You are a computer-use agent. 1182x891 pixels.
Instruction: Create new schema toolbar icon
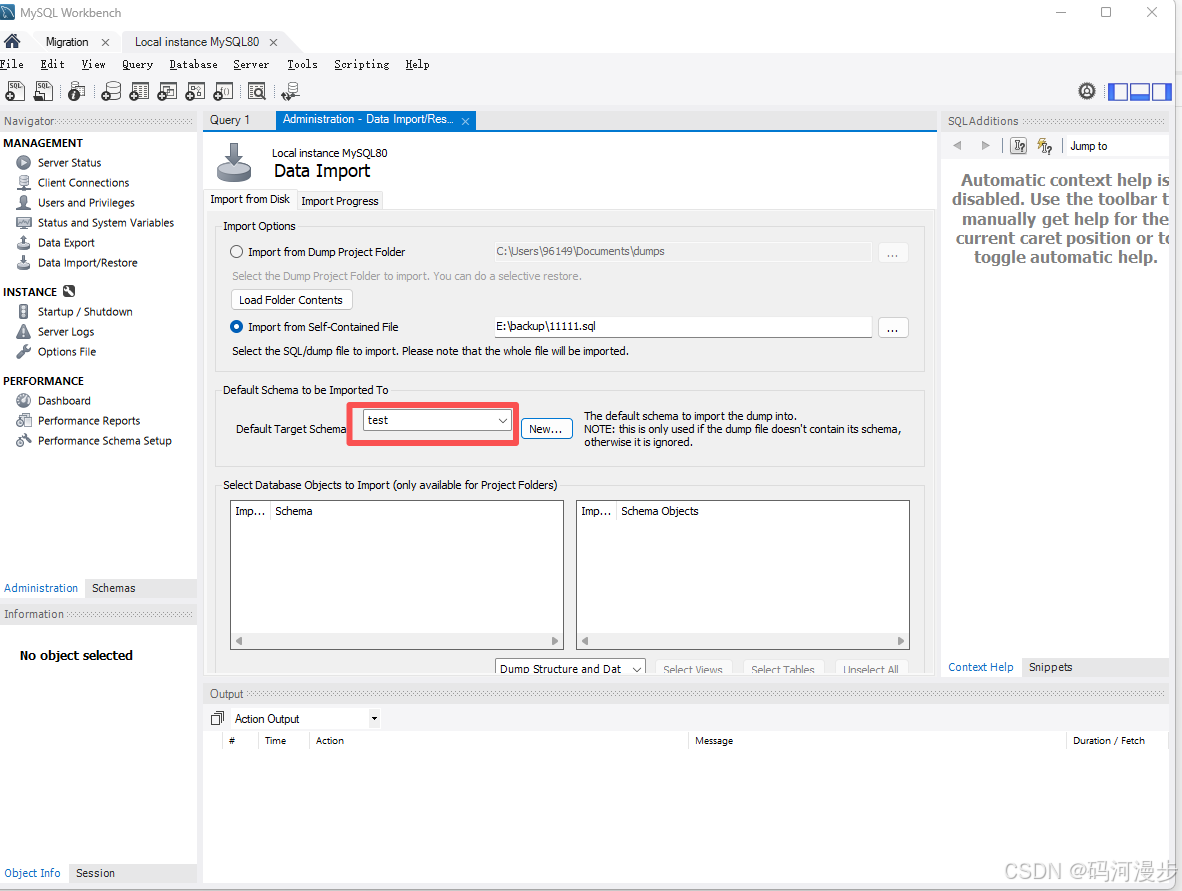click(x=111, y=91)
